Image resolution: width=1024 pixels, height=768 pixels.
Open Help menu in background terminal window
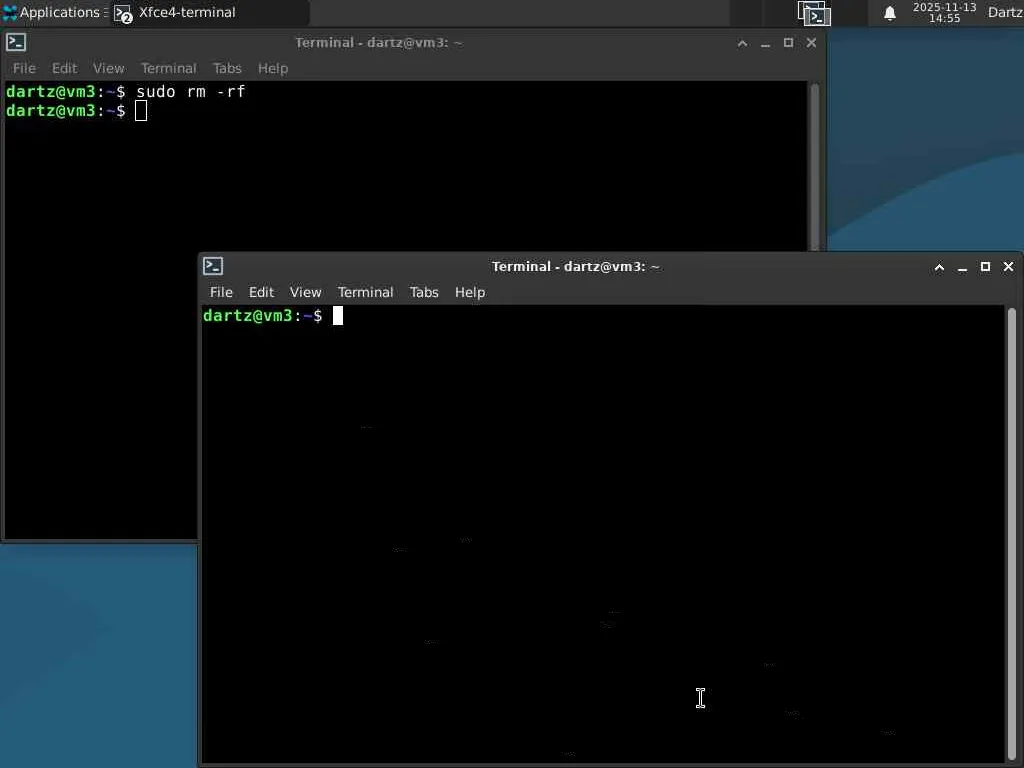point(273,68)
